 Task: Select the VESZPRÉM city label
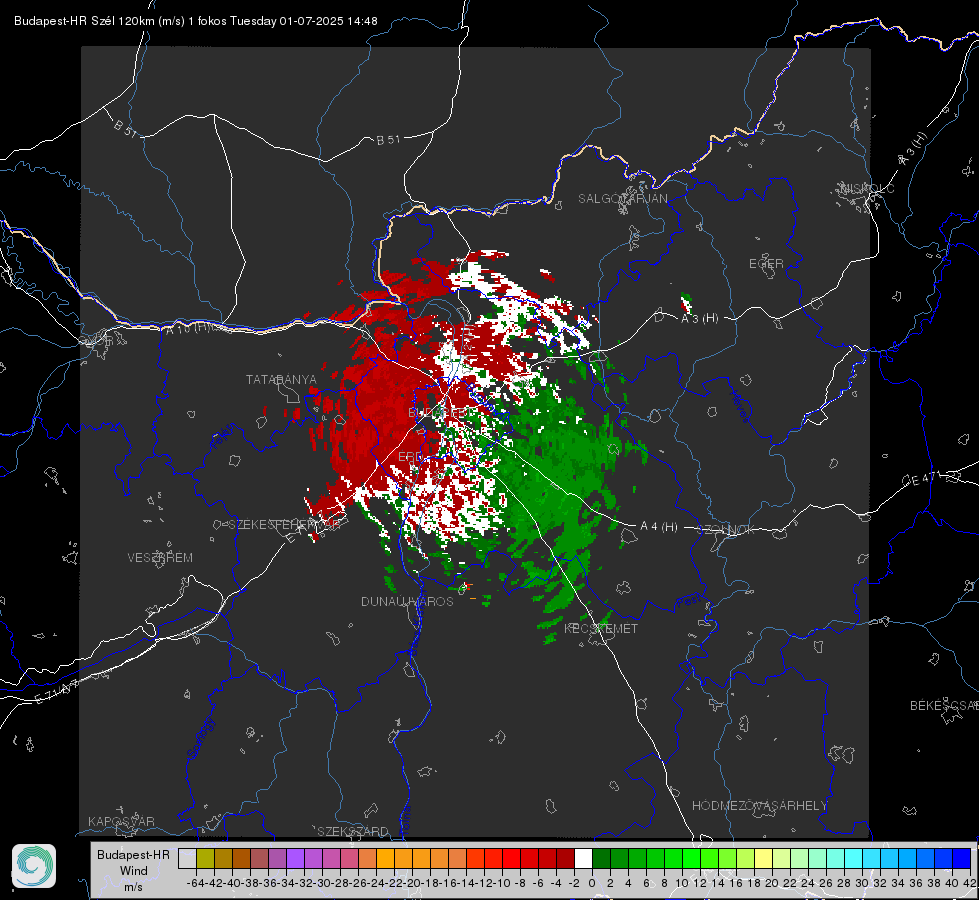160,557
